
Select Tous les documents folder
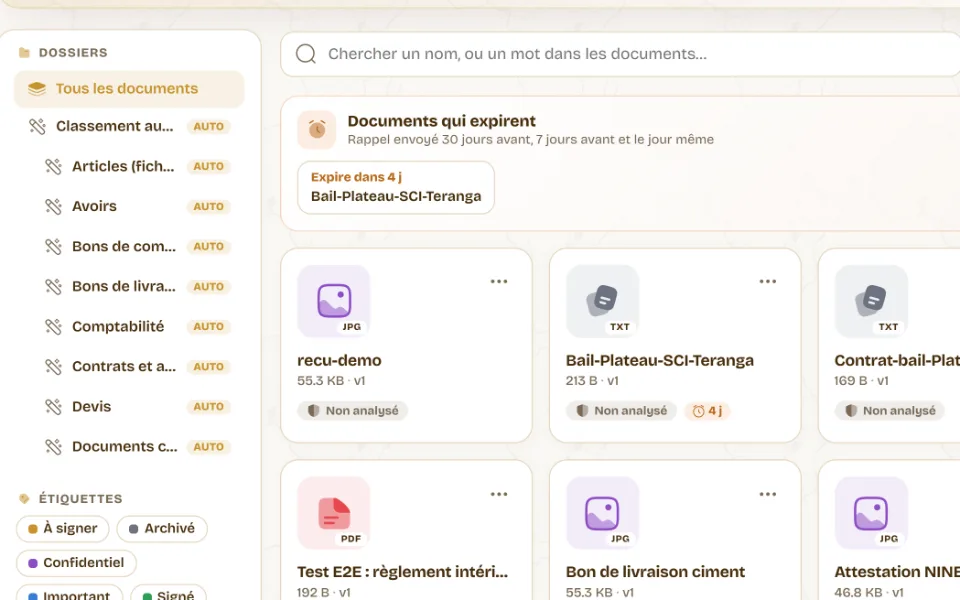[x=129, y=89]
